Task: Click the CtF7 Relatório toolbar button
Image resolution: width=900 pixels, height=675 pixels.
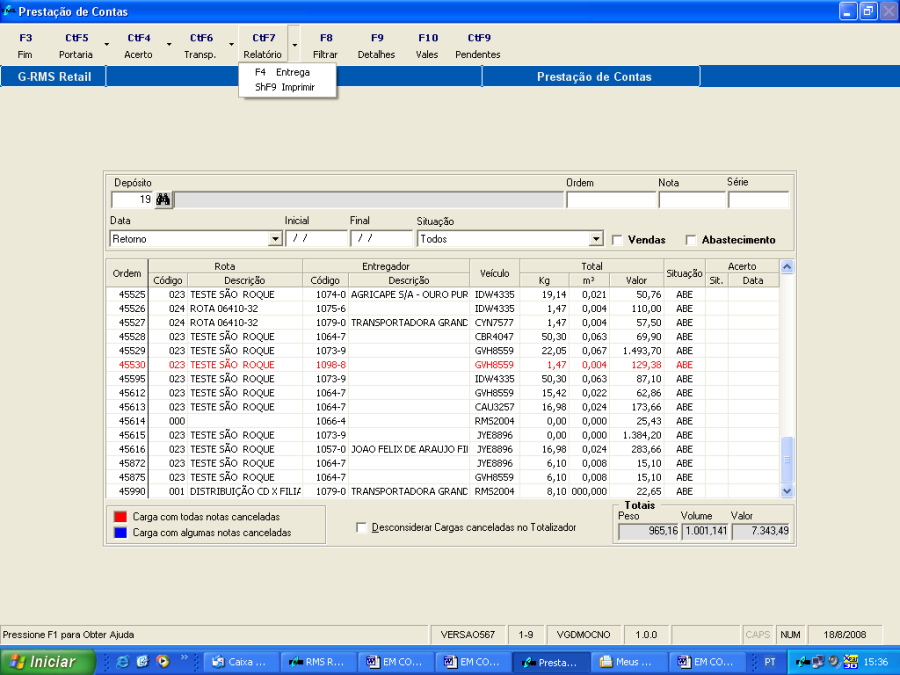Action: 263,45
